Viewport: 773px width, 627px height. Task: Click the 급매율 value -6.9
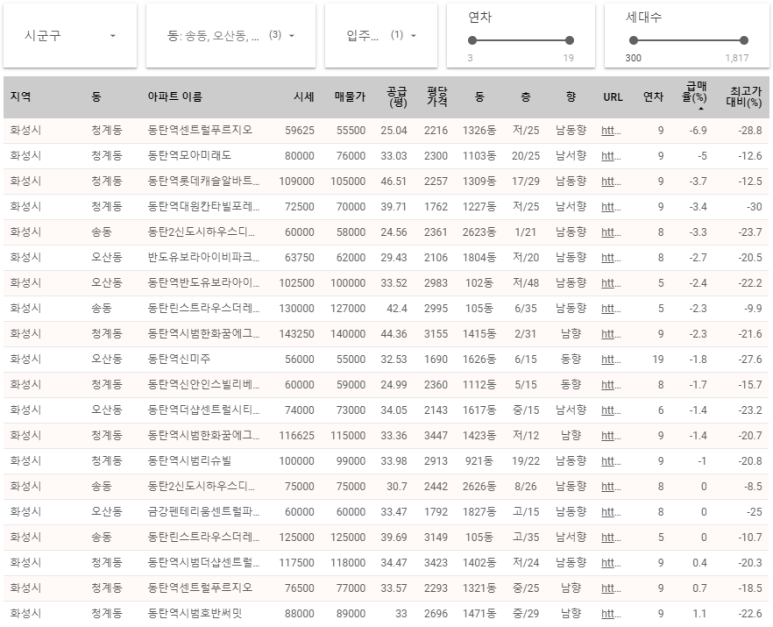698,131
